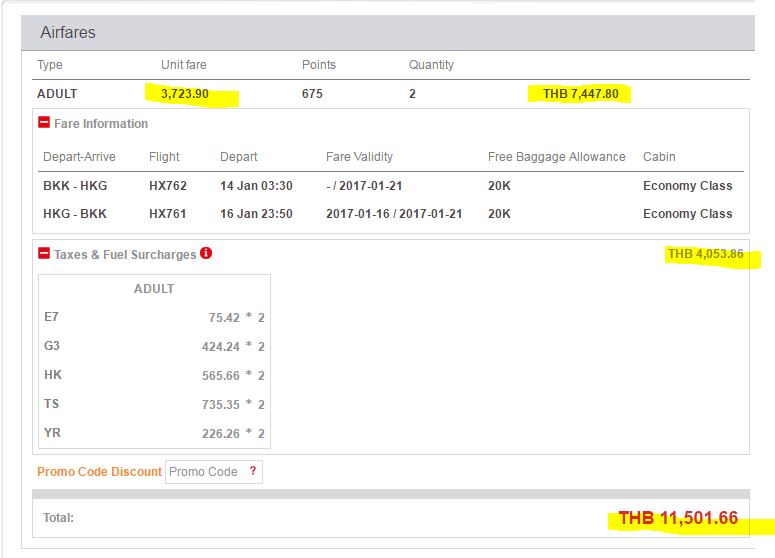Screen dimensions: 775x558
Task: Select the grand total THB 11,501.66
Action: [678, 518]
